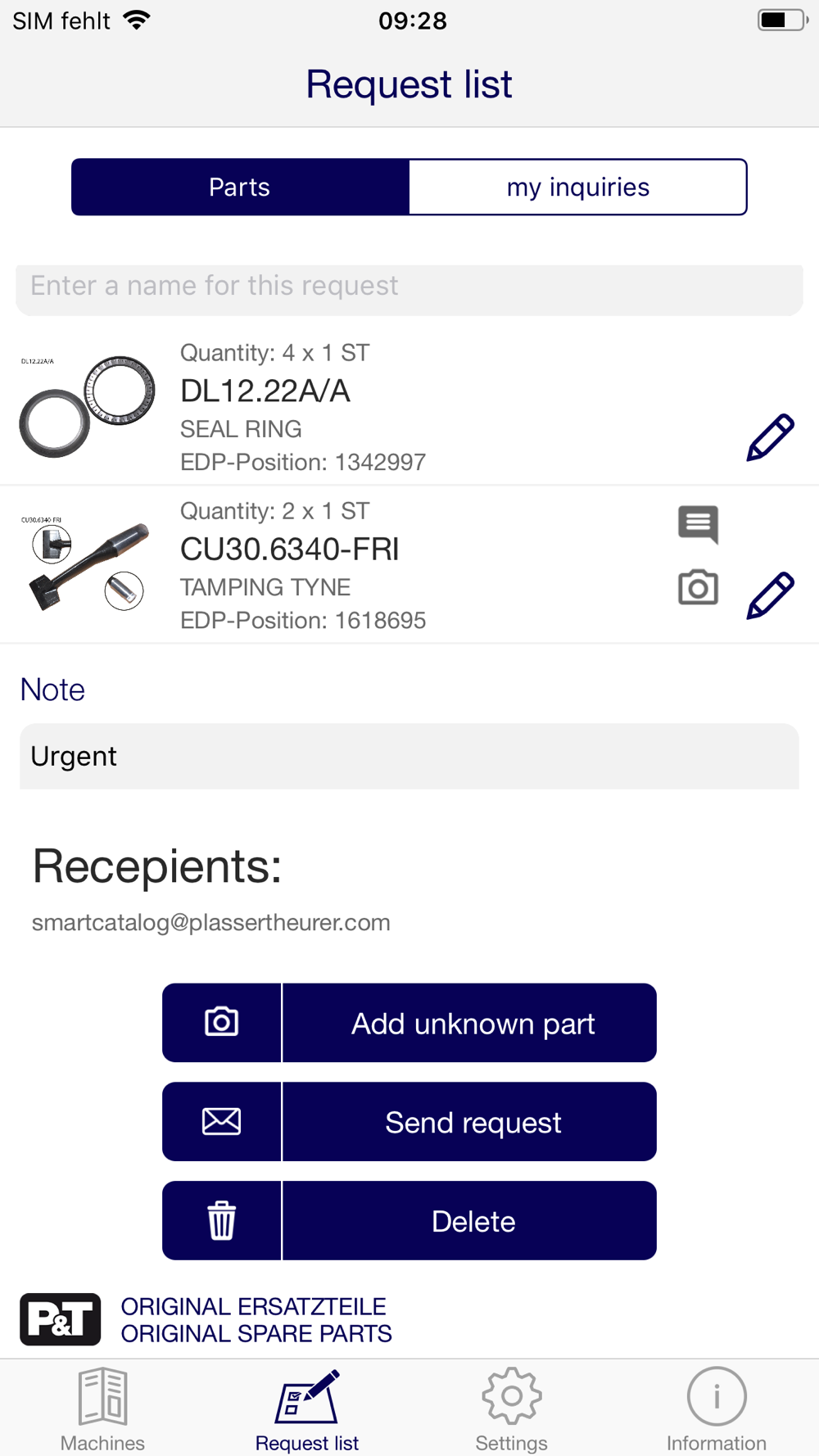The width and height of the screenshot is (819, 1456).
Task: Tap camera icon on Add unknown part
Action: coord(221,1023)
